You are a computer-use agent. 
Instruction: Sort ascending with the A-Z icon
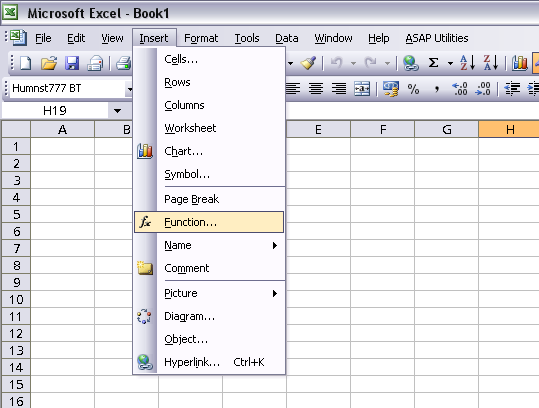(467, 63)
